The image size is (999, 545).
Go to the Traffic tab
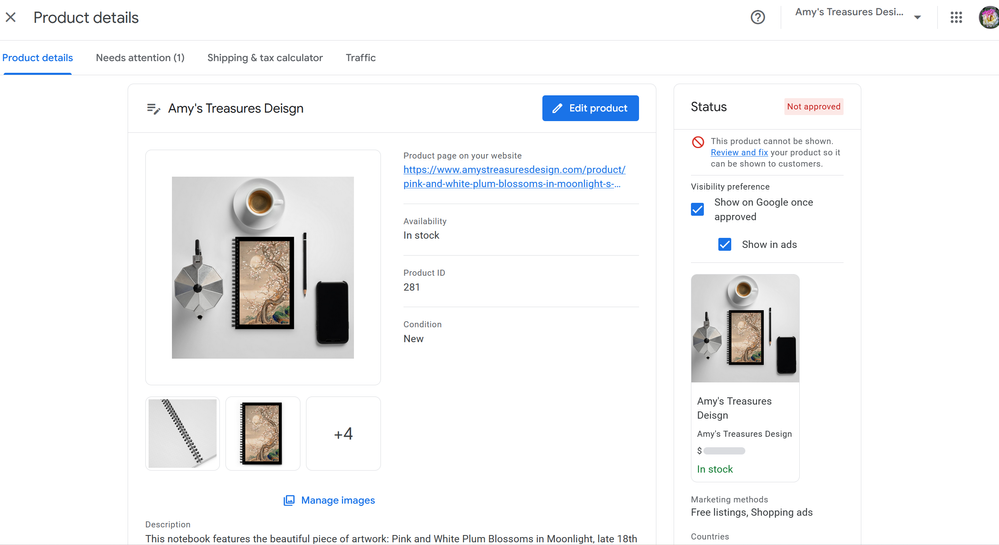[x=361, y=58]
